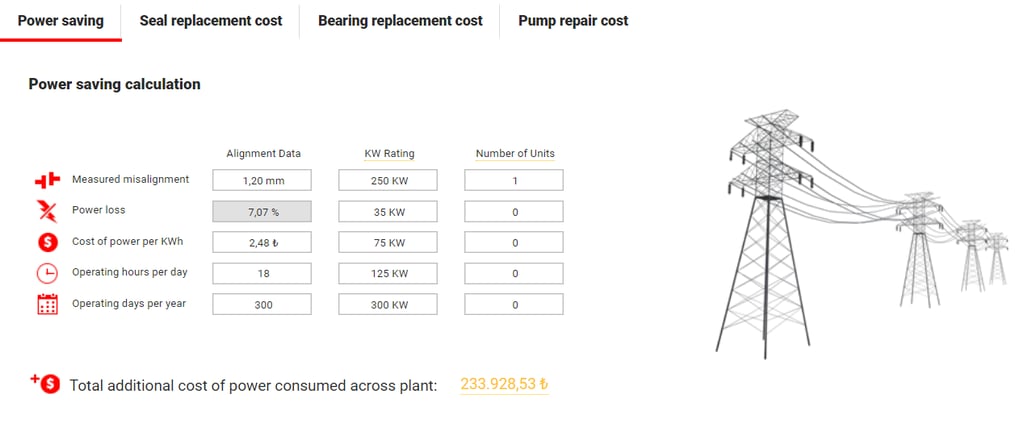Click the total additional cost dollar icon
1024x422 pixels.
[46, 384]
